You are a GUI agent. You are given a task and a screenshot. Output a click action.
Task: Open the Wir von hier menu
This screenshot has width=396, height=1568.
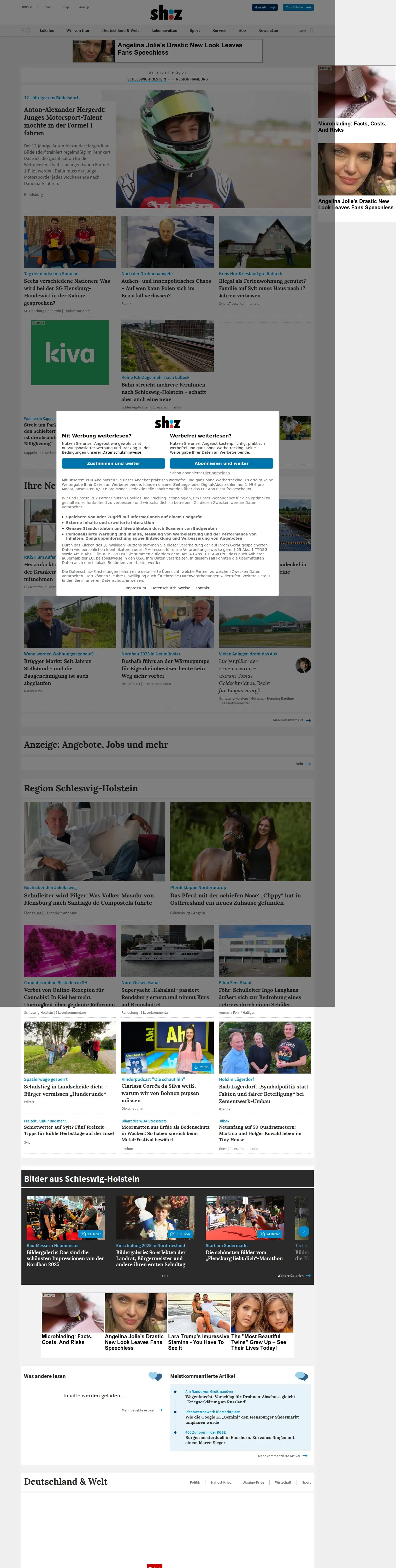pyautogui.click(x=78, y=30)
